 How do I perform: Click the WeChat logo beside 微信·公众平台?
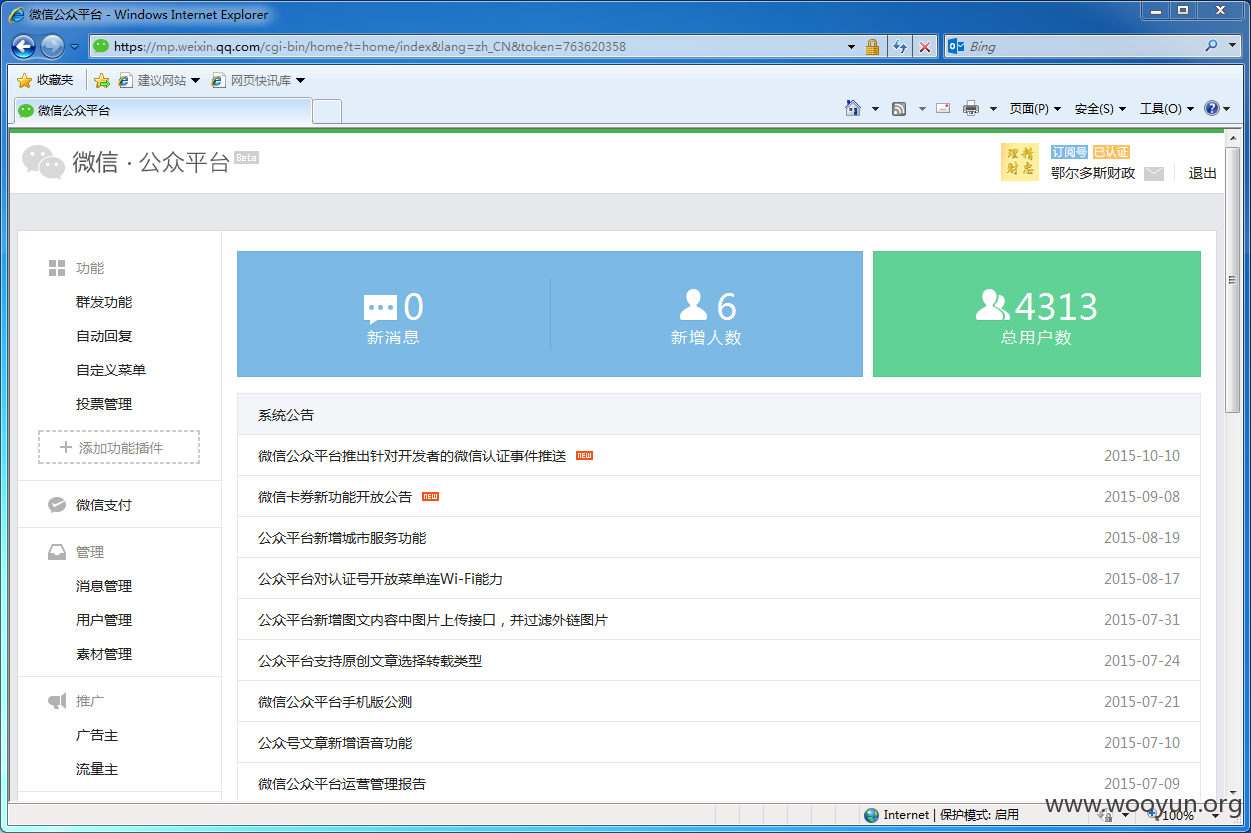tap(44, 162)
